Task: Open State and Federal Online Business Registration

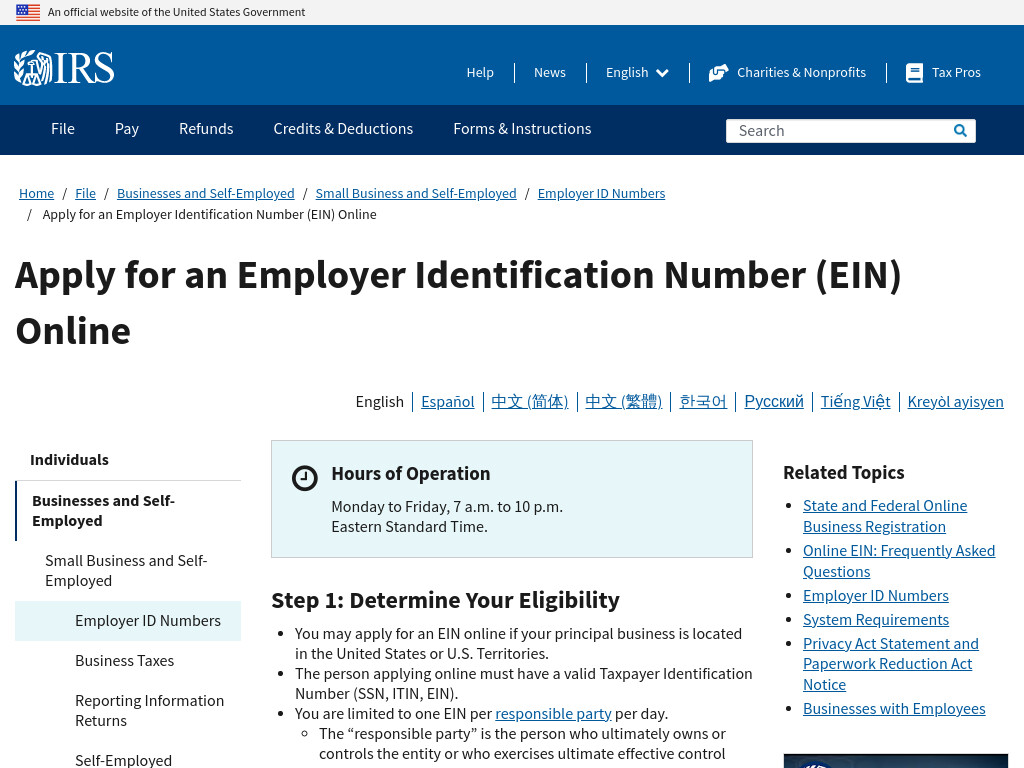Action: point(885,516)
